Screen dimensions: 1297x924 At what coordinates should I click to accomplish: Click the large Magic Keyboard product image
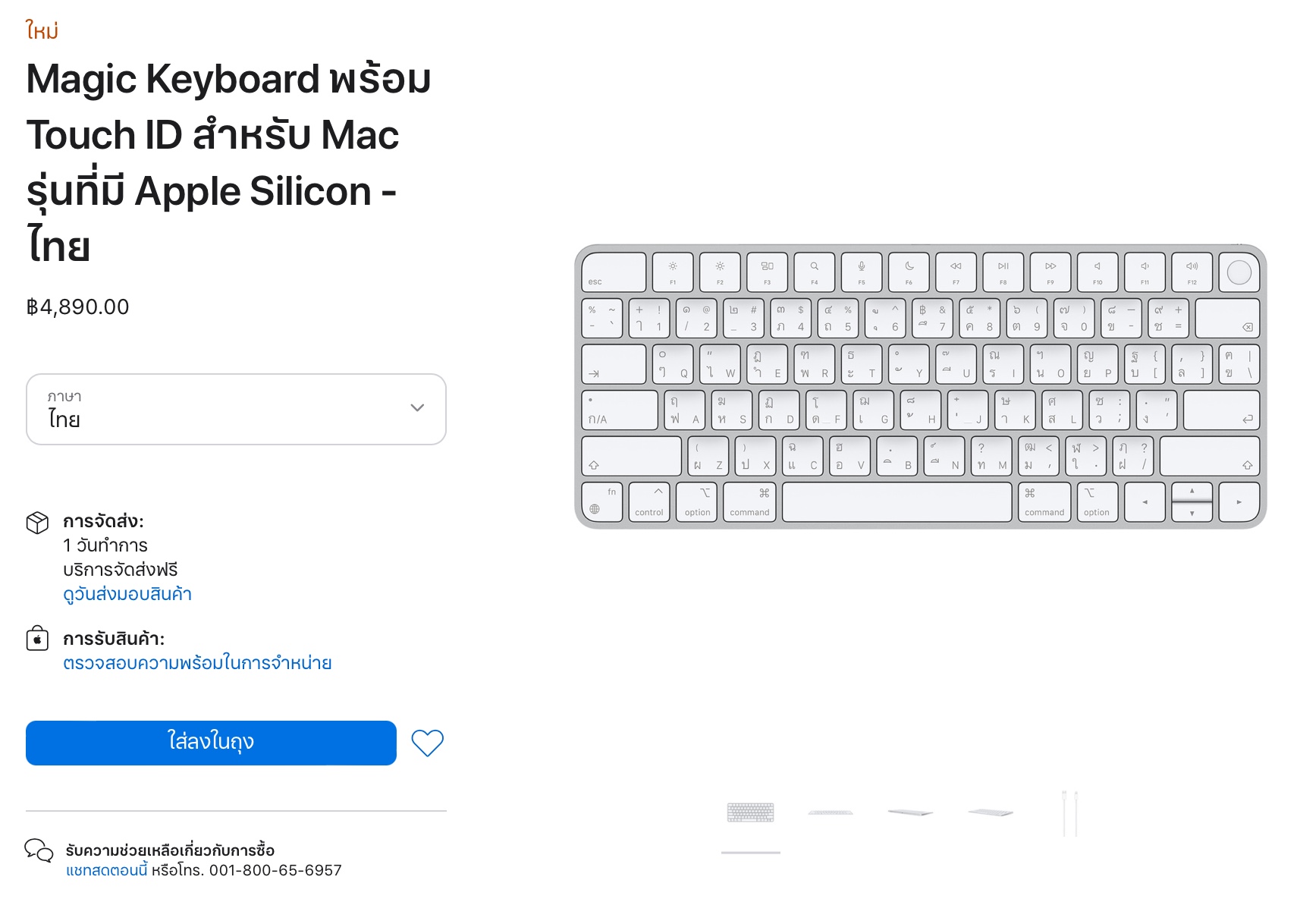click(920, 386)
